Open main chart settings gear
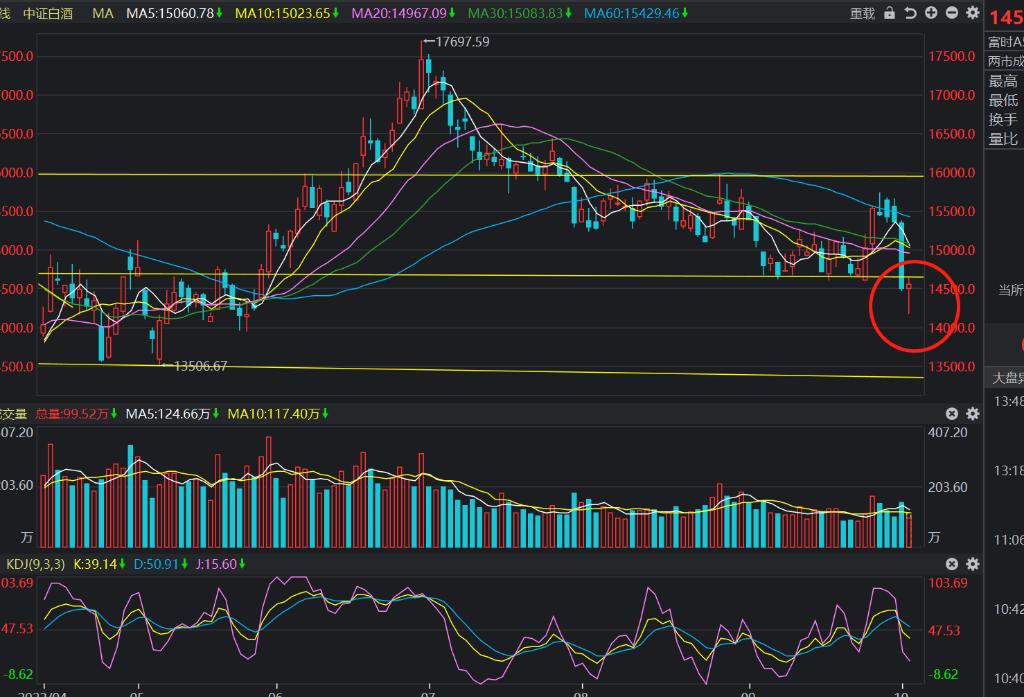 pos(971,13)
